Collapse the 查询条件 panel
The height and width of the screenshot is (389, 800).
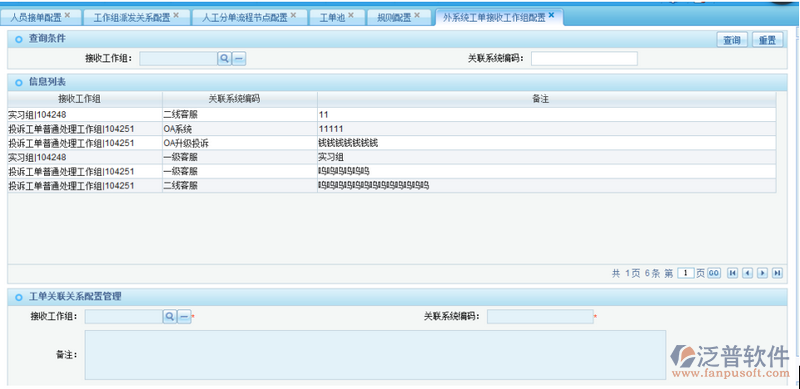coord(19,39)
